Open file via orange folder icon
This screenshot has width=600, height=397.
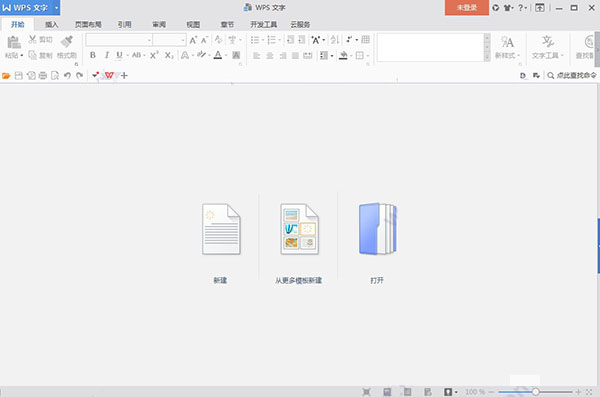point(6,76)
